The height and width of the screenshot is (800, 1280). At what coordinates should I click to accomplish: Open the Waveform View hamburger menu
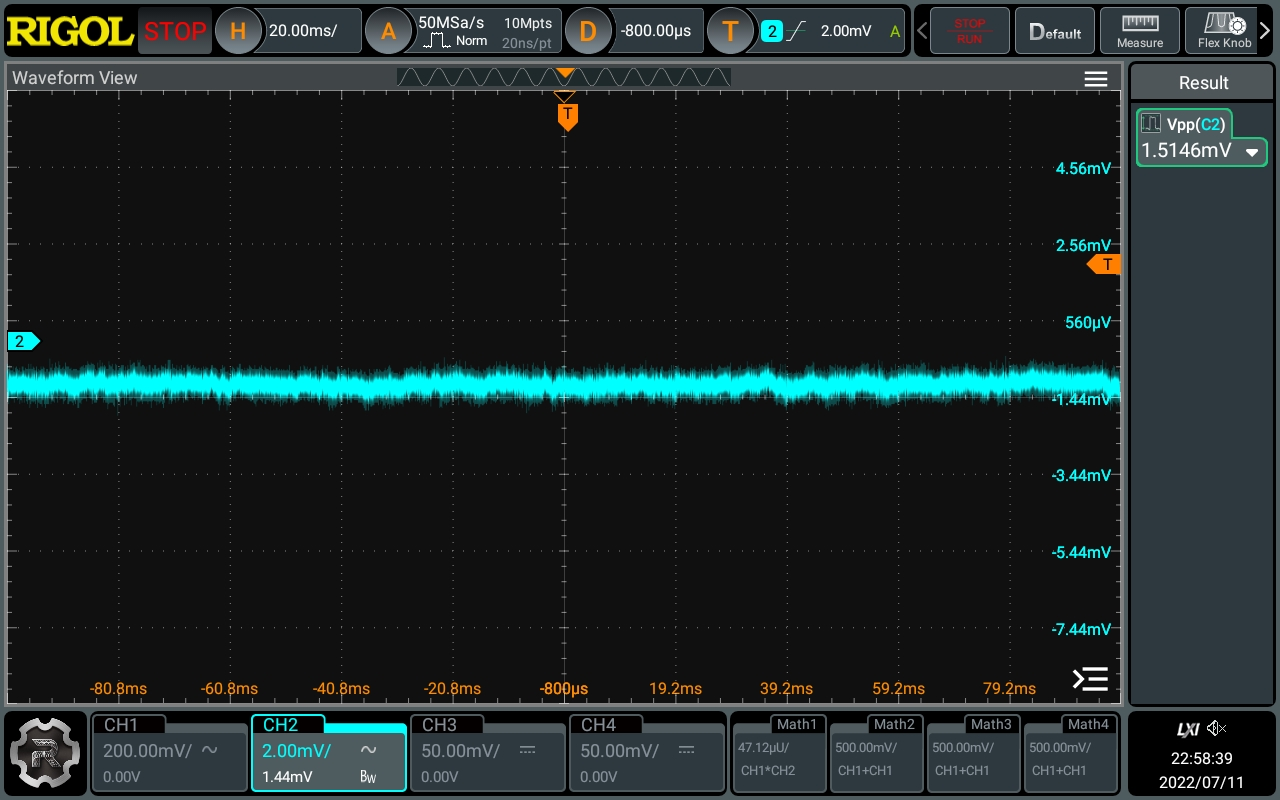[x=1096, y=78]
